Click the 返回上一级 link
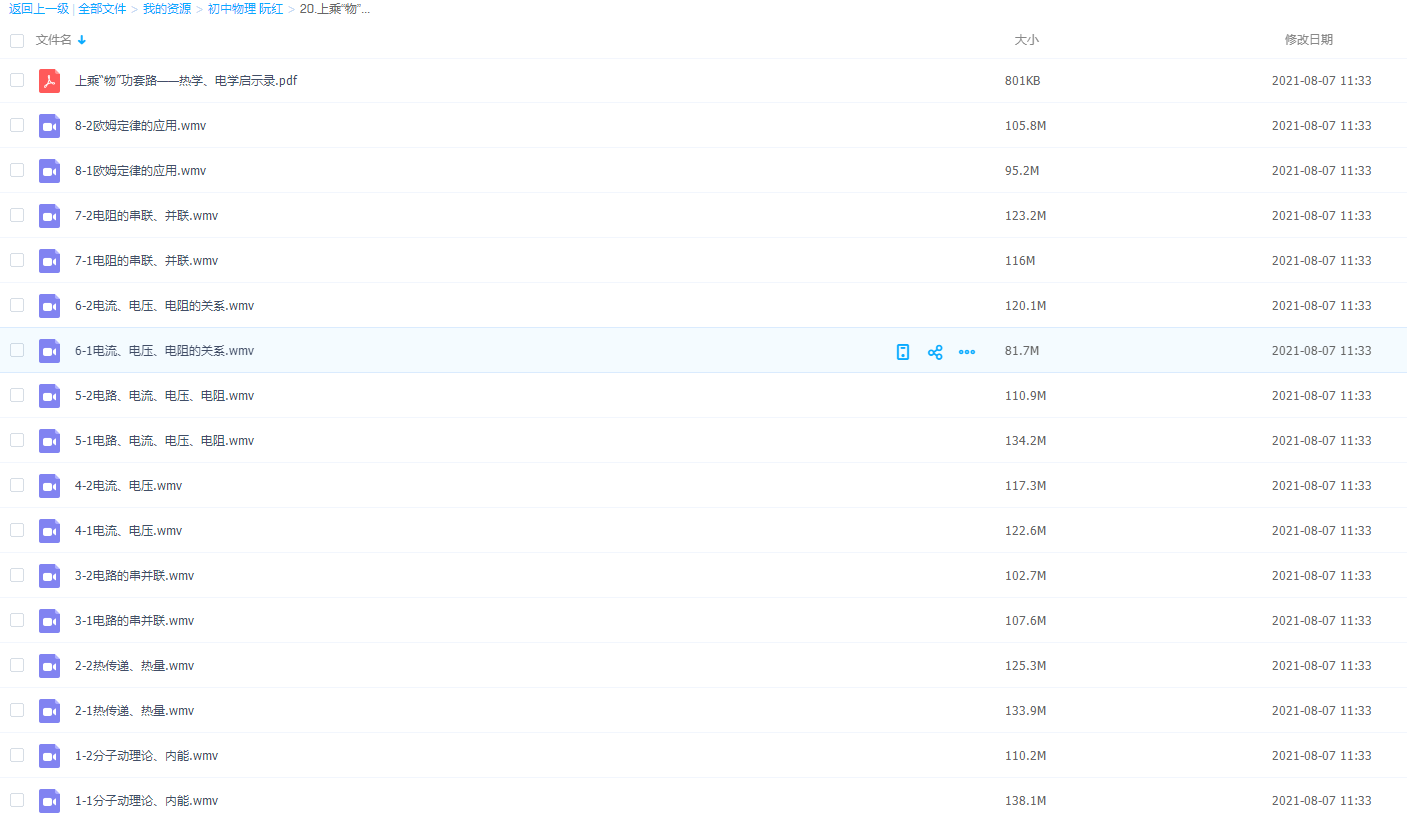 [38, 9]
